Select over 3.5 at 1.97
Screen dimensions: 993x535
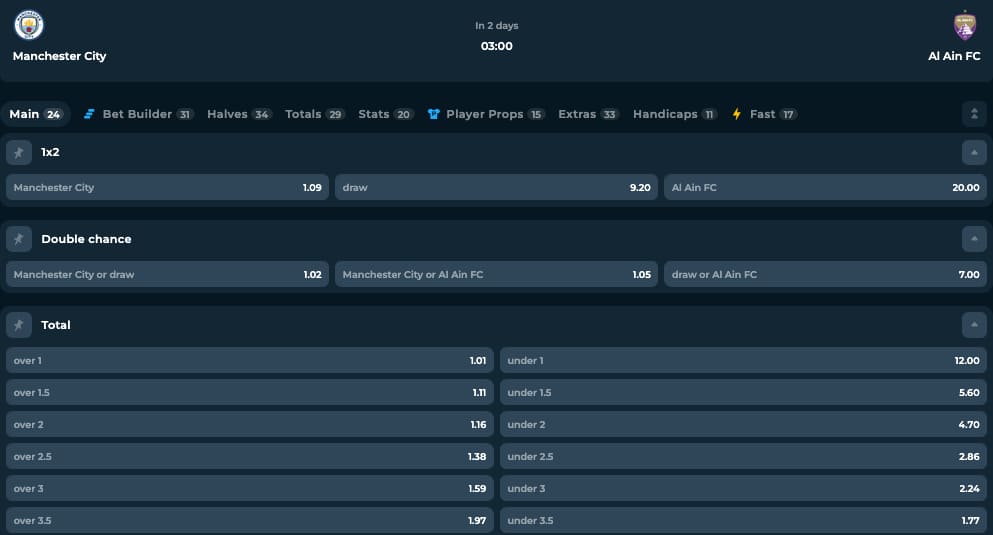coord(250,520)
